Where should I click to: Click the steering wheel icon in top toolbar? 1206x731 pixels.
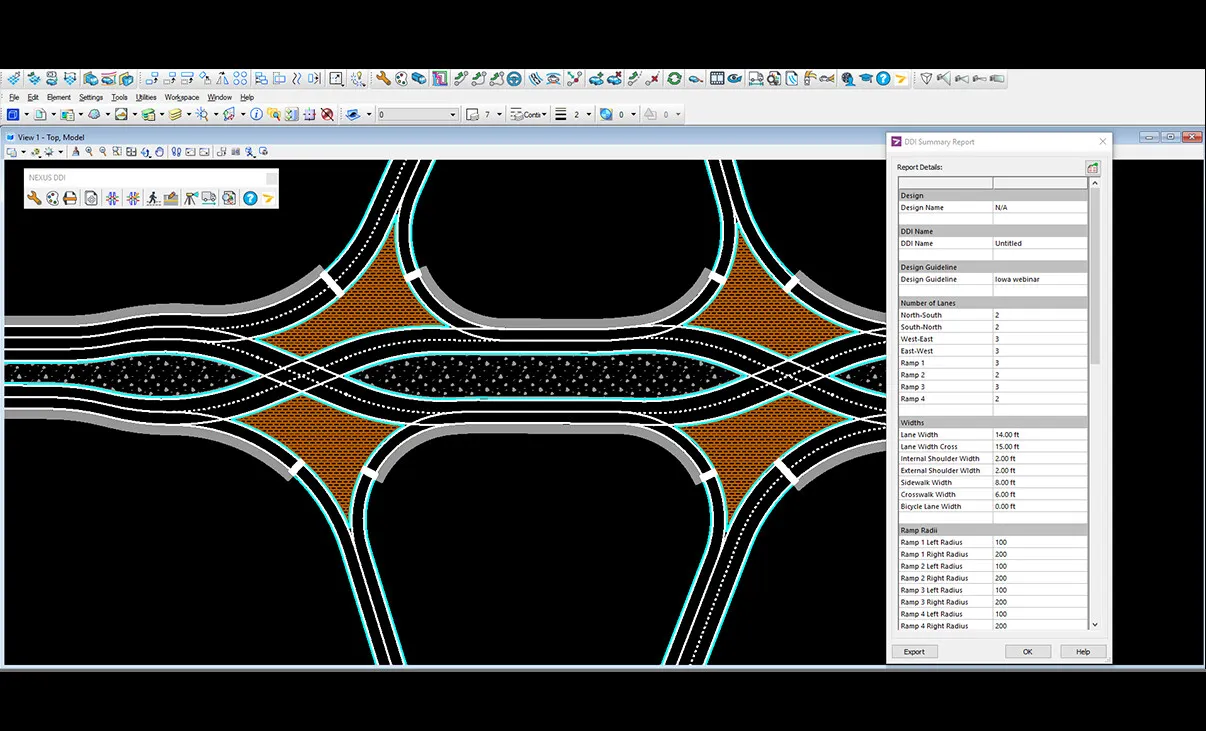click(x=513, y=78)
